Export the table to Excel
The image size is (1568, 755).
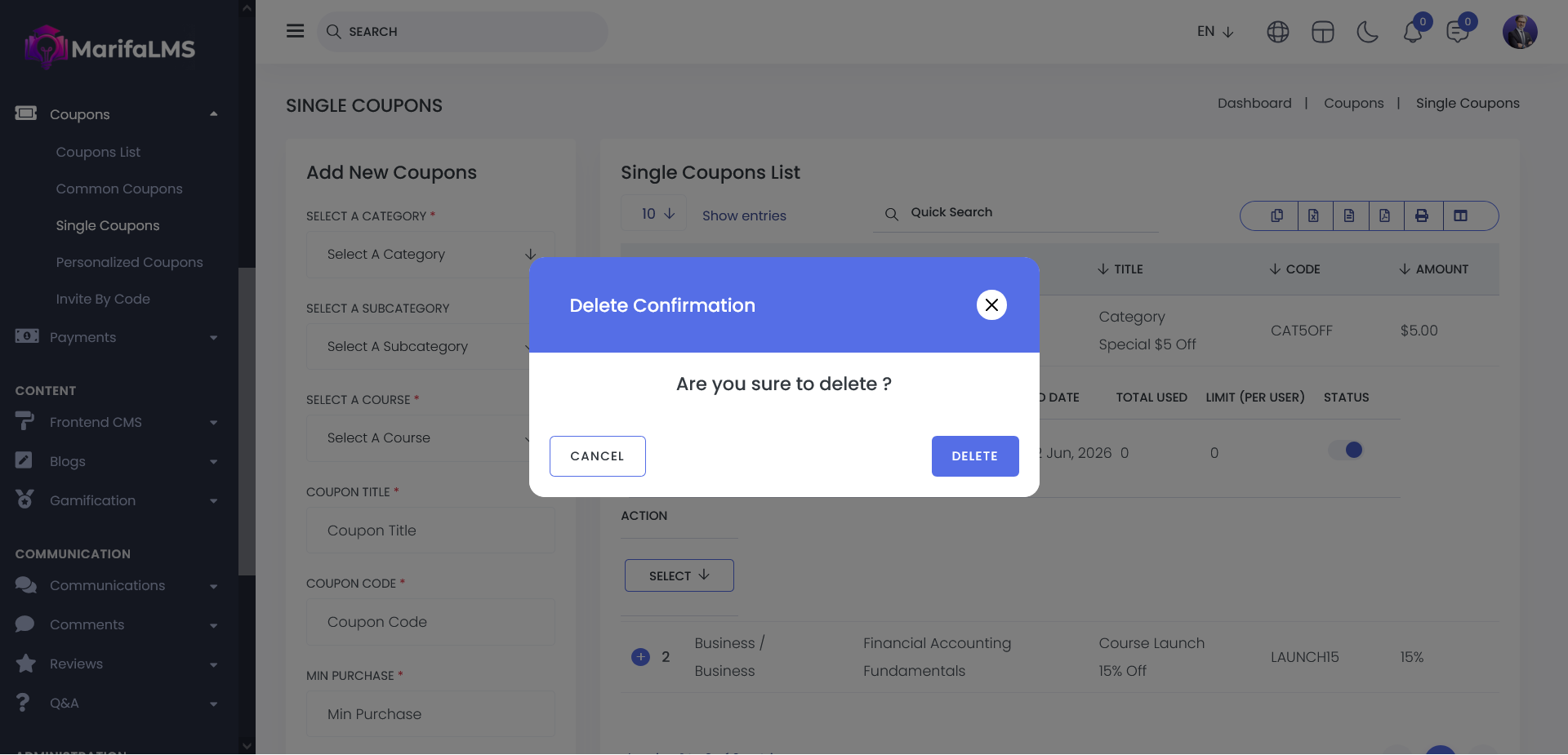[1313, 215]
